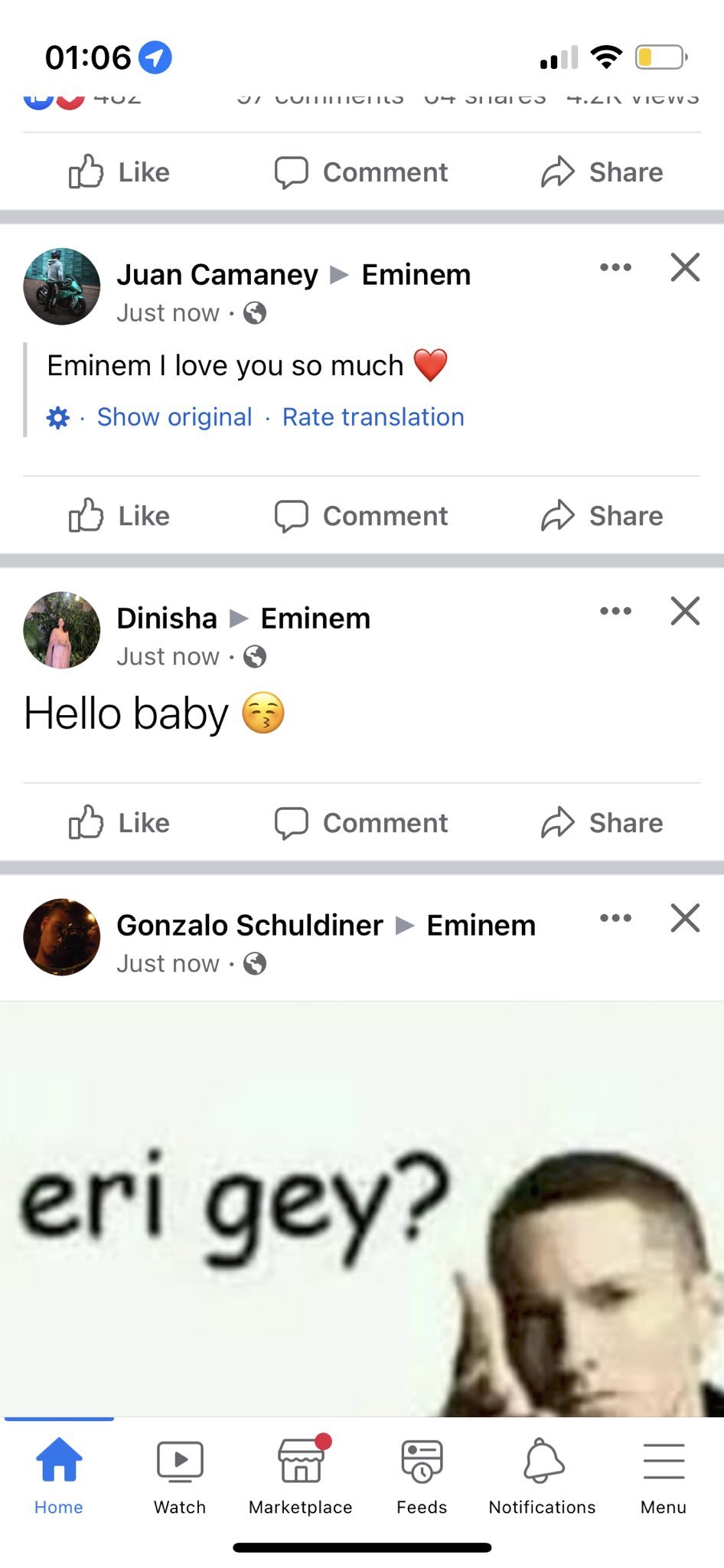Open more options on Juan Camaney's post

(615, 267)
